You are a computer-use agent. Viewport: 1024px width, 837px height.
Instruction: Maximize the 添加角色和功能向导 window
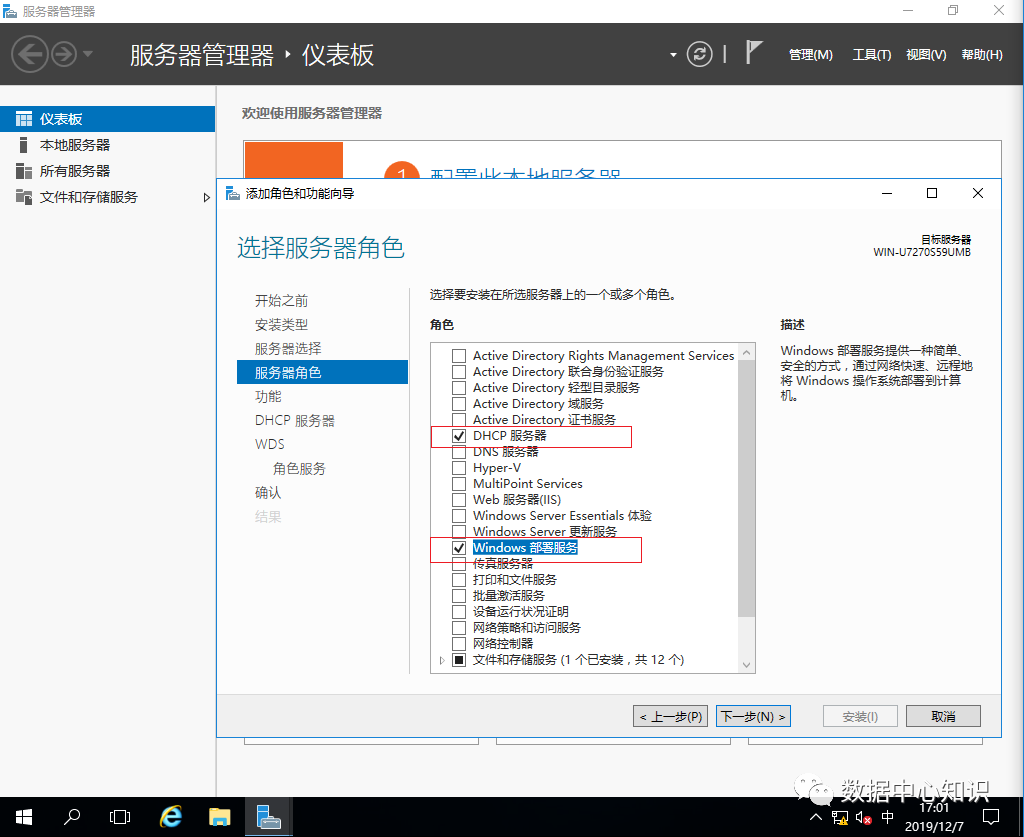coord(932,193)
